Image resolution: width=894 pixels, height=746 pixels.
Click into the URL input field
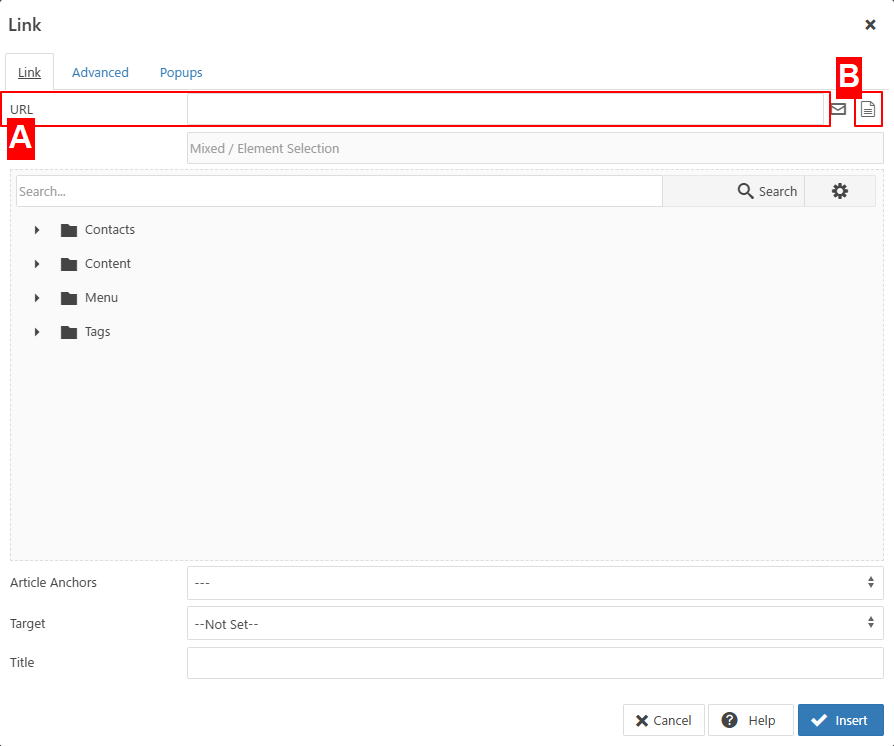pos(505,109)
